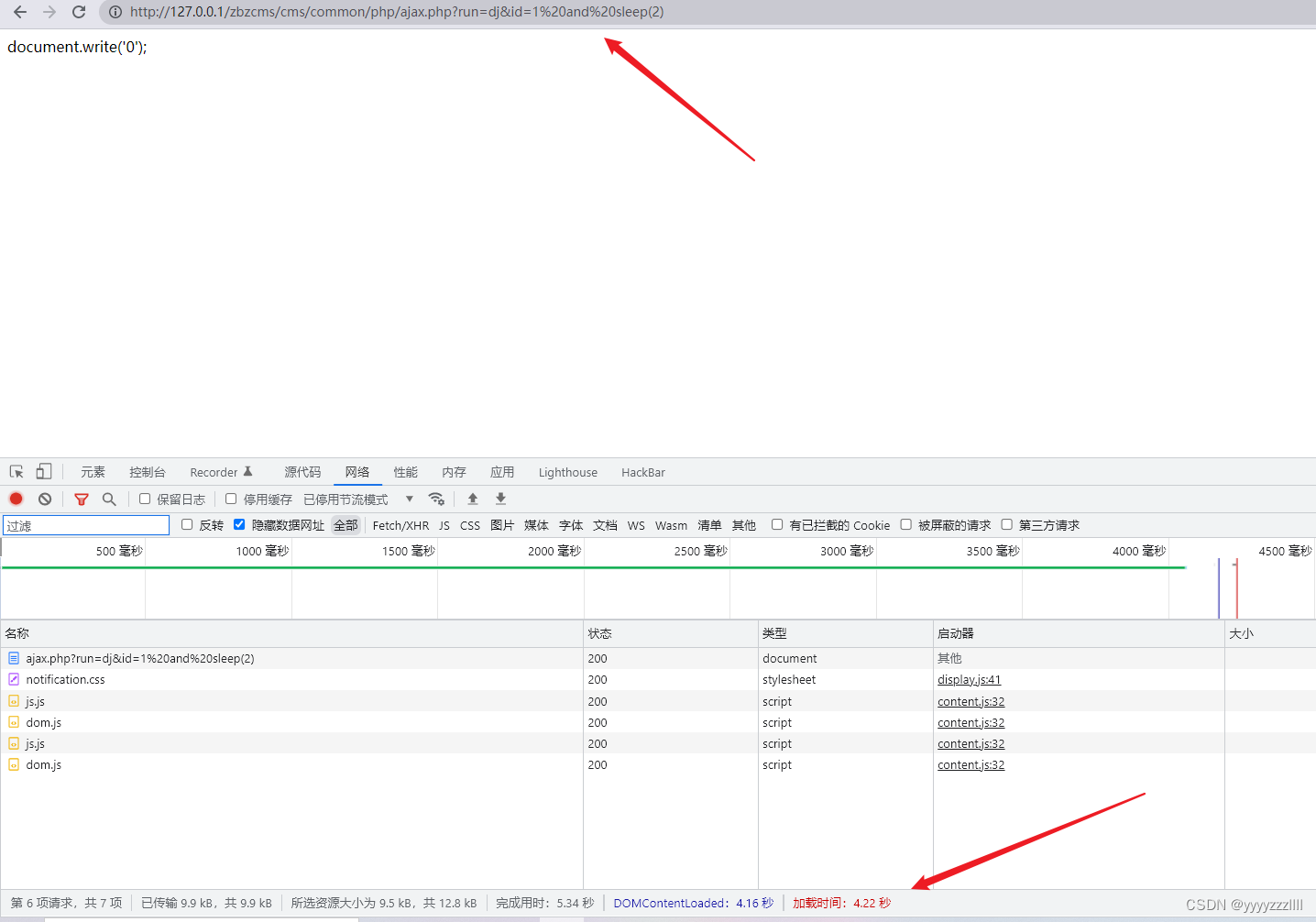
Task: Sort by the 类型 column header
Action: pos(846,633)
